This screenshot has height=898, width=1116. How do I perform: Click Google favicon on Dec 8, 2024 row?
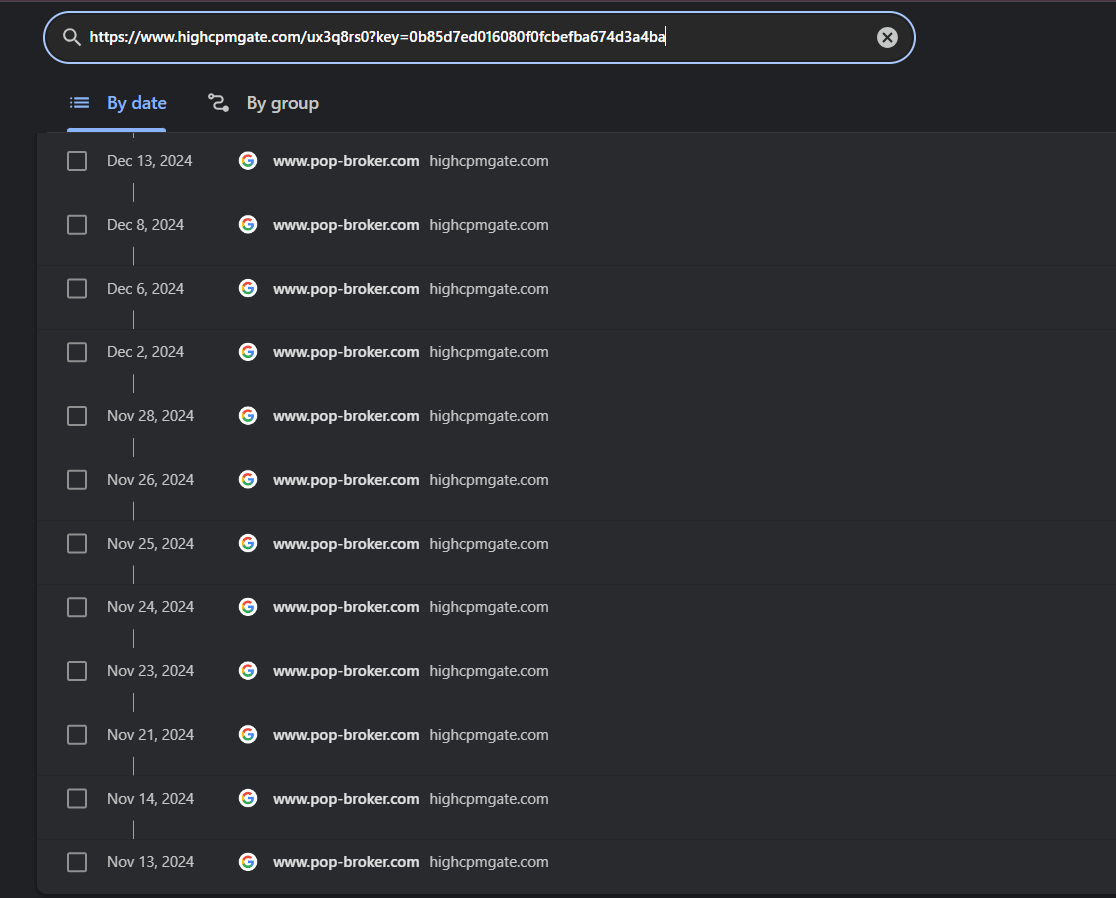(248, 225)
